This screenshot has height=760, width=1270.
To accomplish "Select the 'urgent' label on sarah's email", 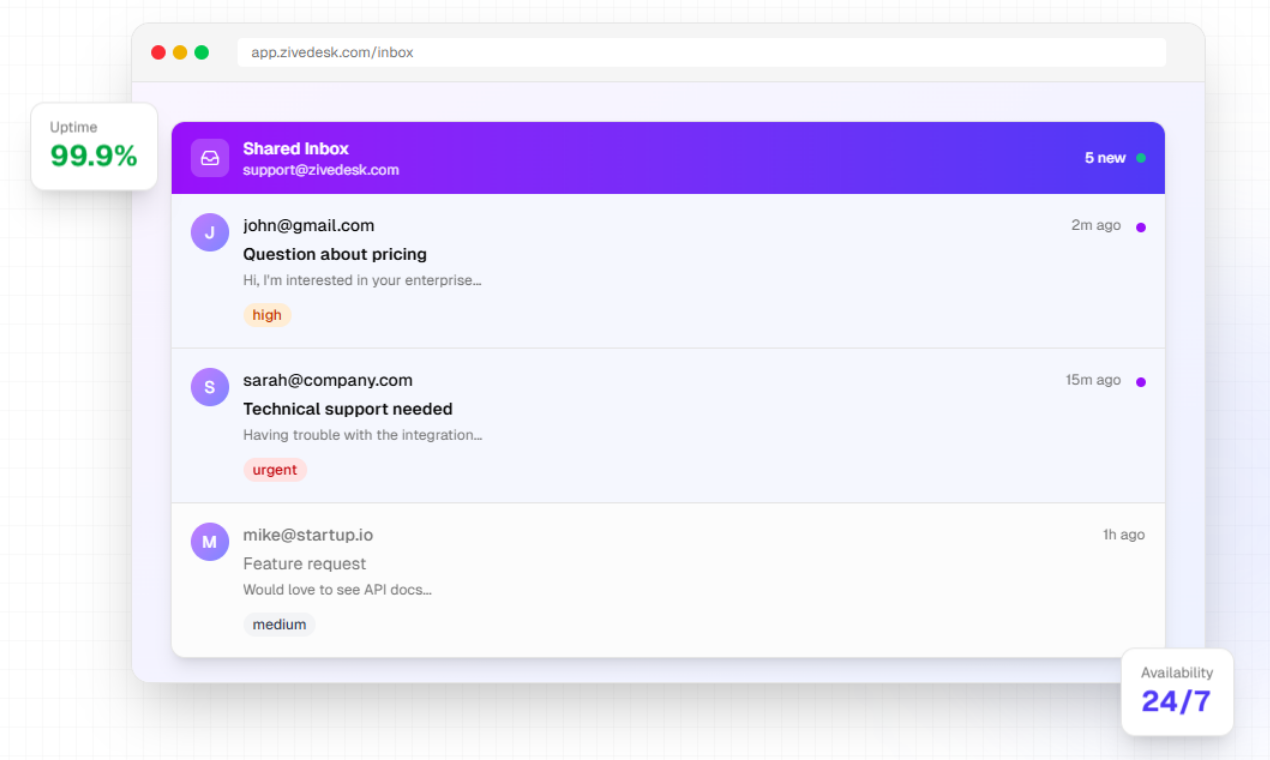I will tap(275, 469).
